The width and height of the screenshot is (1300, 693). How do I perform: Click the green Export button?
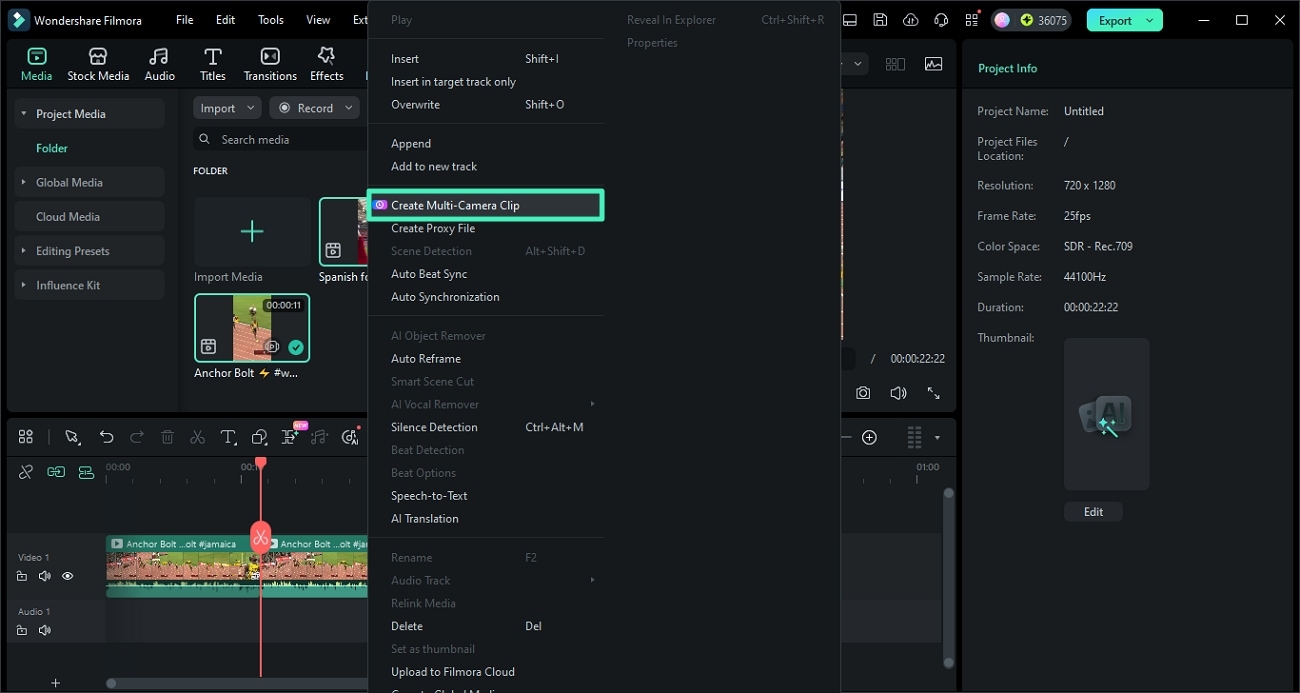point(1113,19)
